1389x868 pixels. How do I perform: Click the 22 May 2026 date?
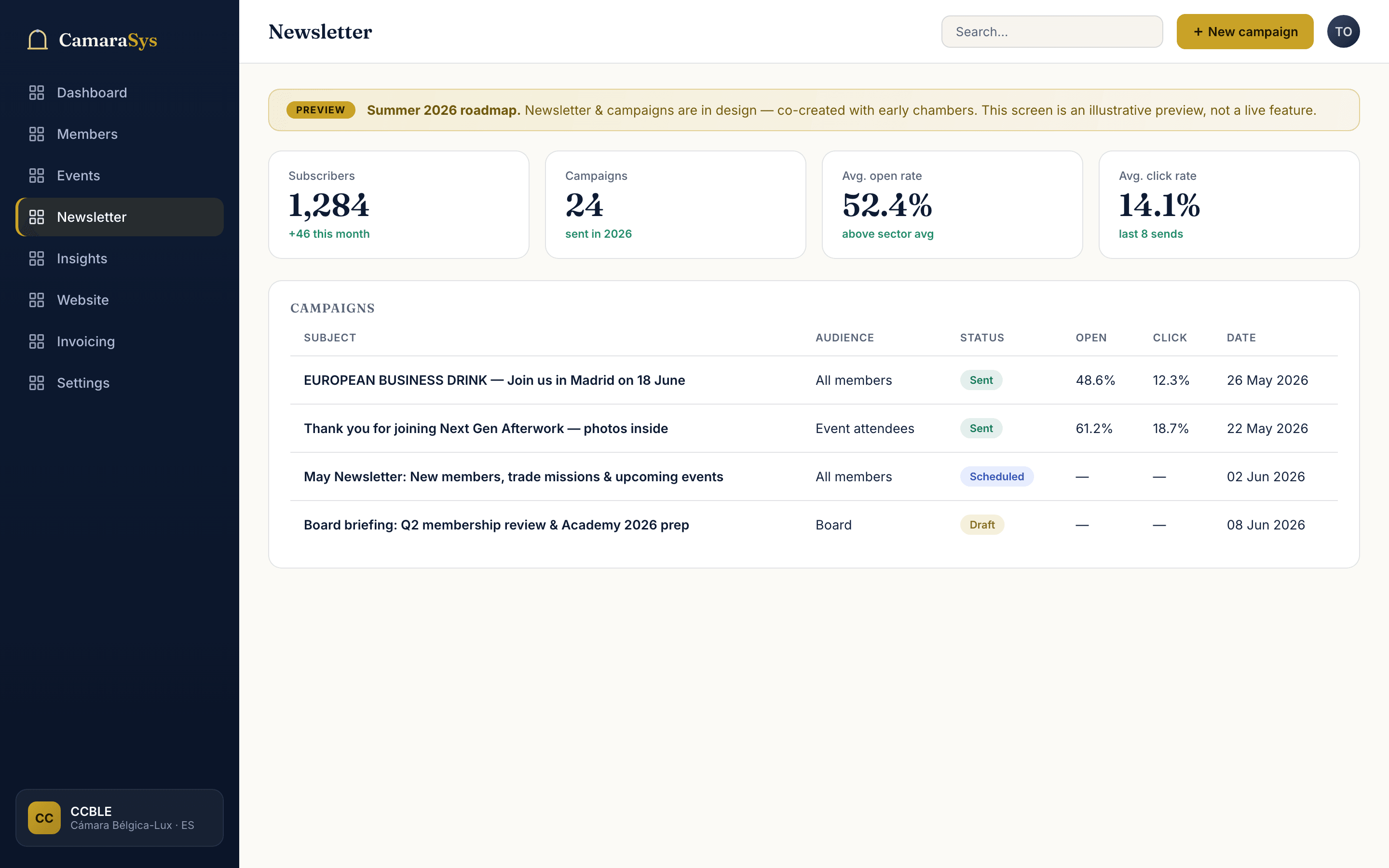click(x=1267, y=428)
